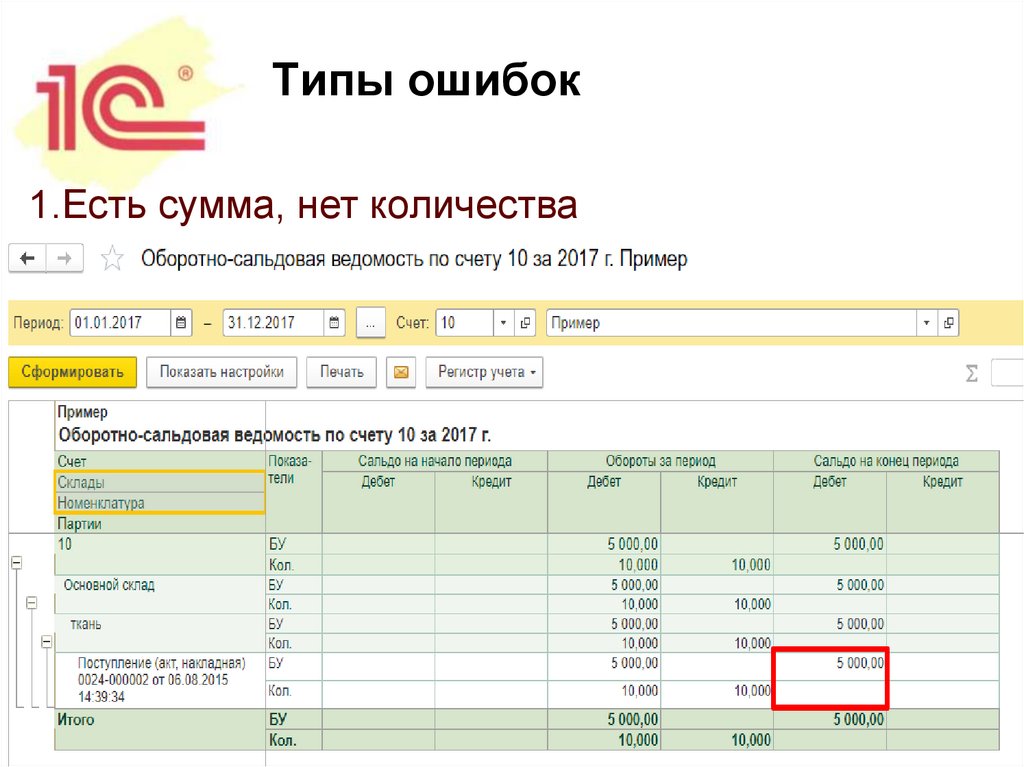This screenshot has width=1024, height=767.
Task: Open the period extended settings with the ellipsis button
Action: click(370, 322)
